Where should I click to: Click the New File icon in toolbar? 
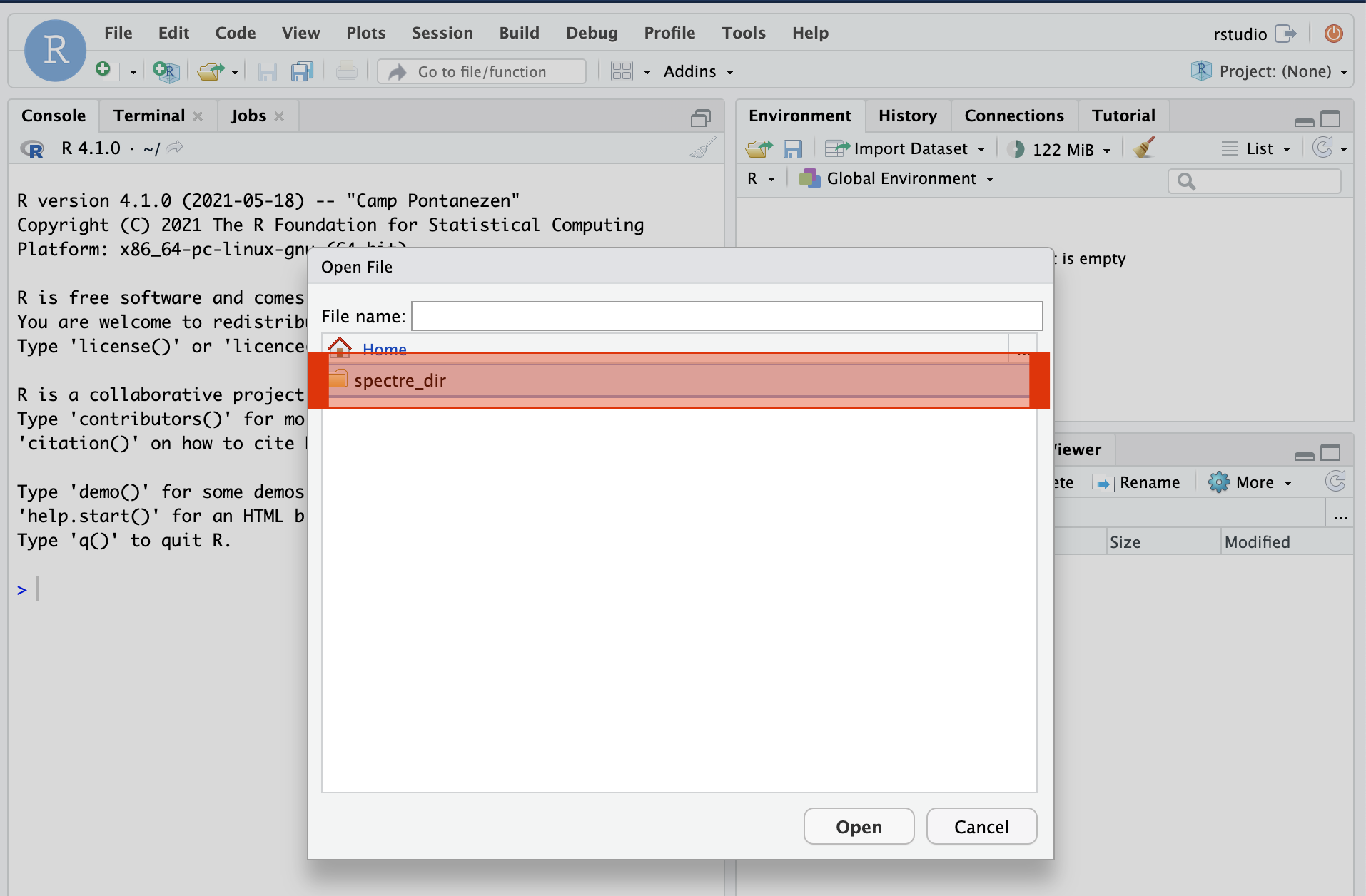[104, 71]
